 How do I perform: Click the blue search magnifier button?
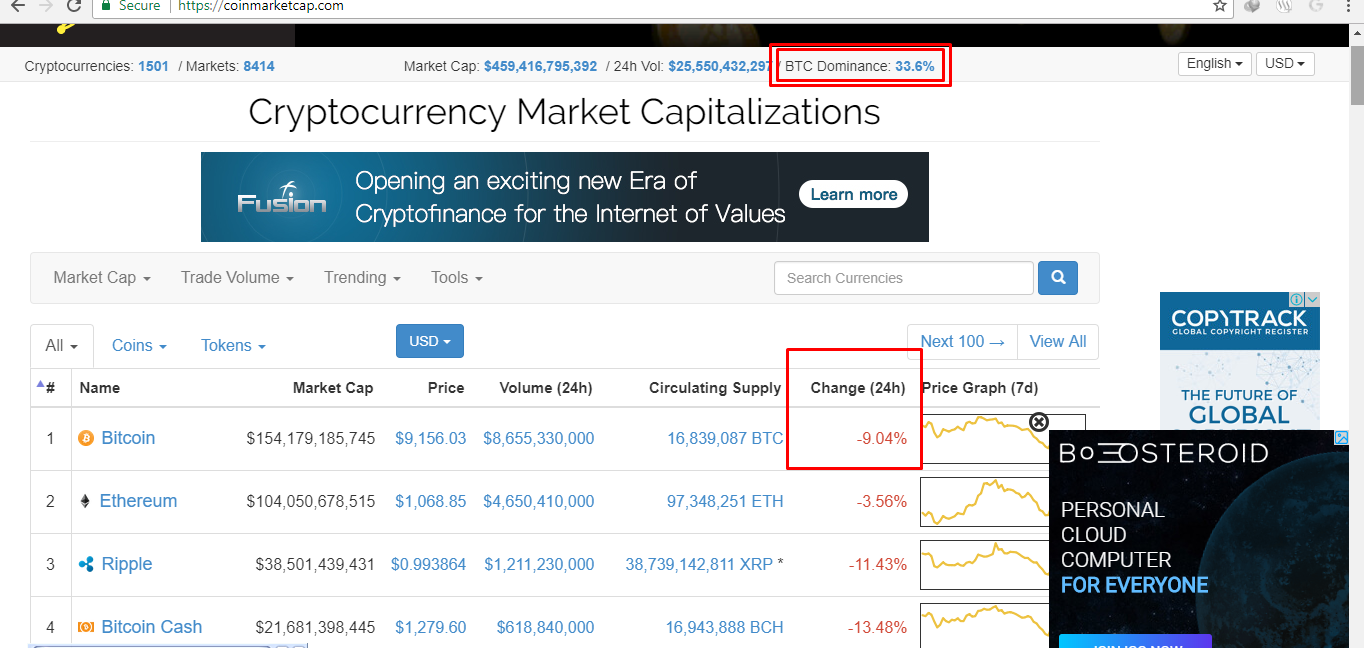pyautogui.click(x=1058, y=278)
